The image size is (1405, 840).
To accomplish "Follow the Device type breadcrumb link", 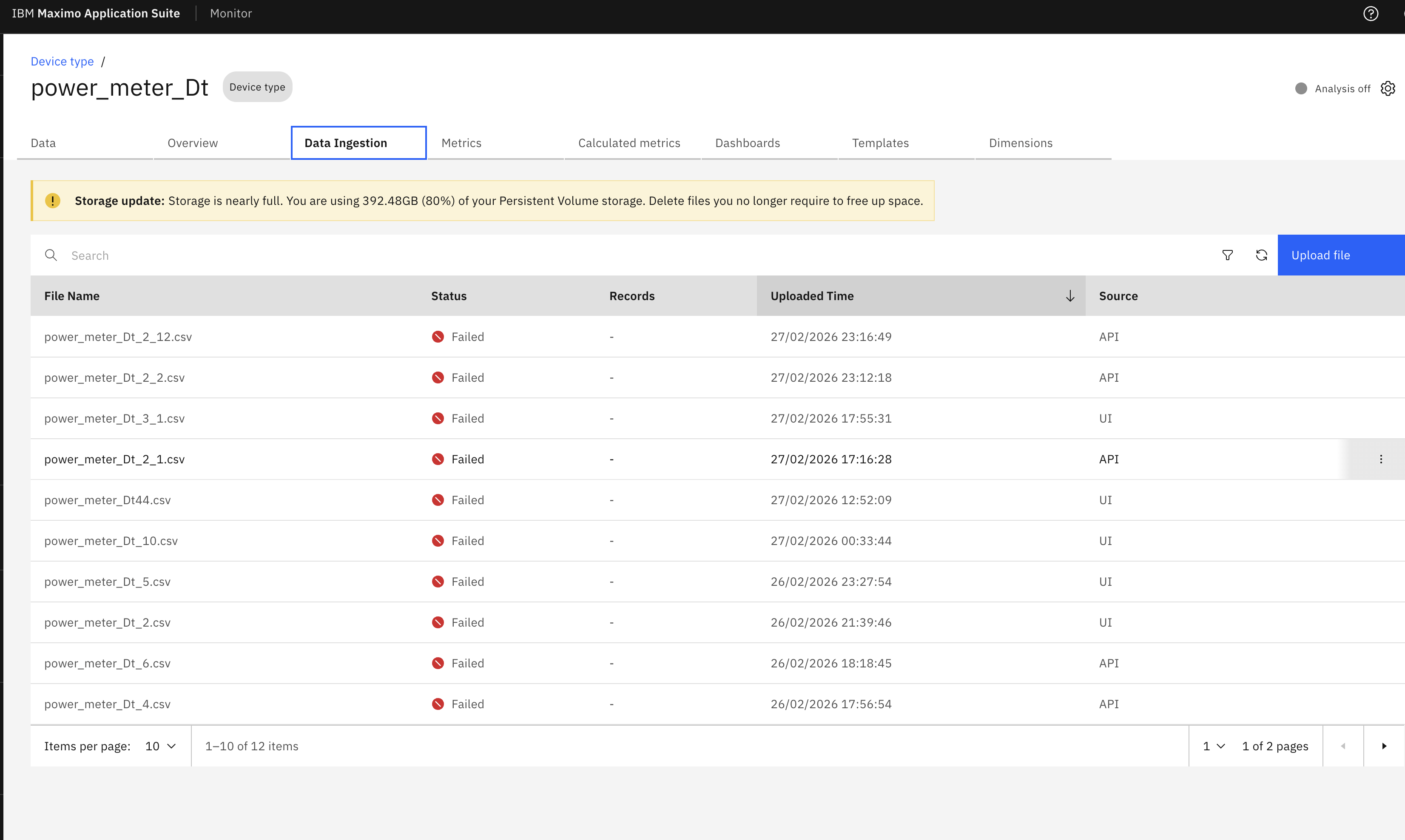I will (62, 61).
